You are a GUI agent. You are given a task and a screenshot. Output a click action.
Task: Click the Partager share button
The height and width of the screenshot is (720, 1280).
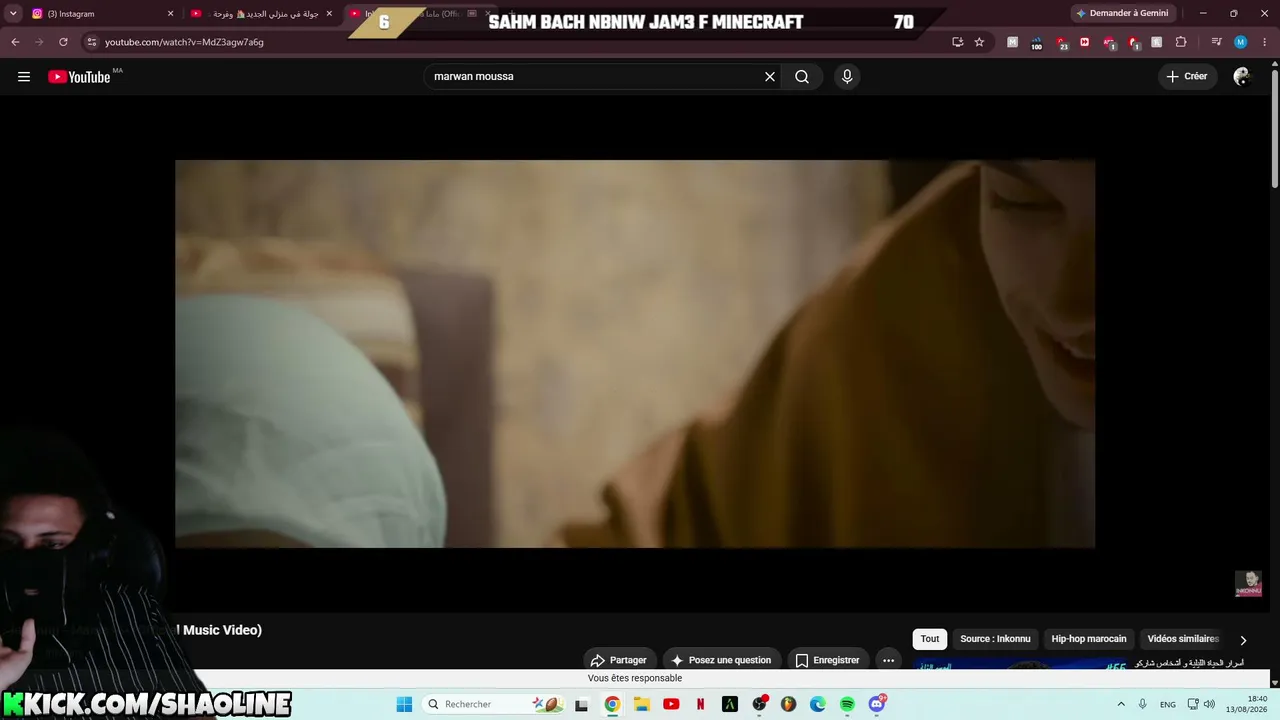click(x=619, y=660)
